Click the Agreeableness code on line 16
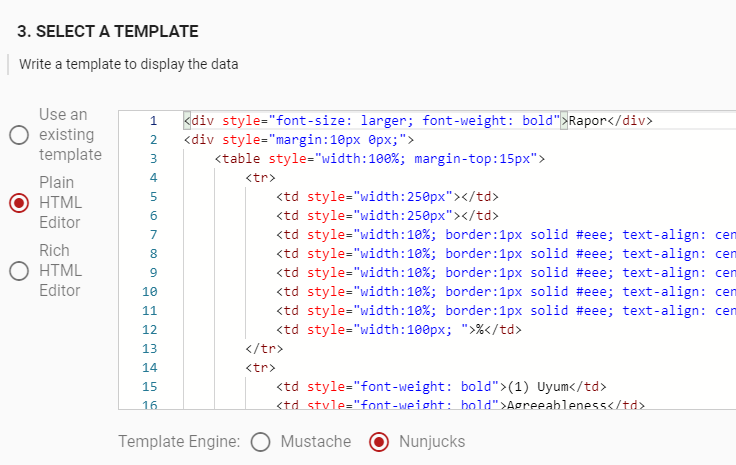This screenshot has height=465, width=736. [x=460, y=404]
